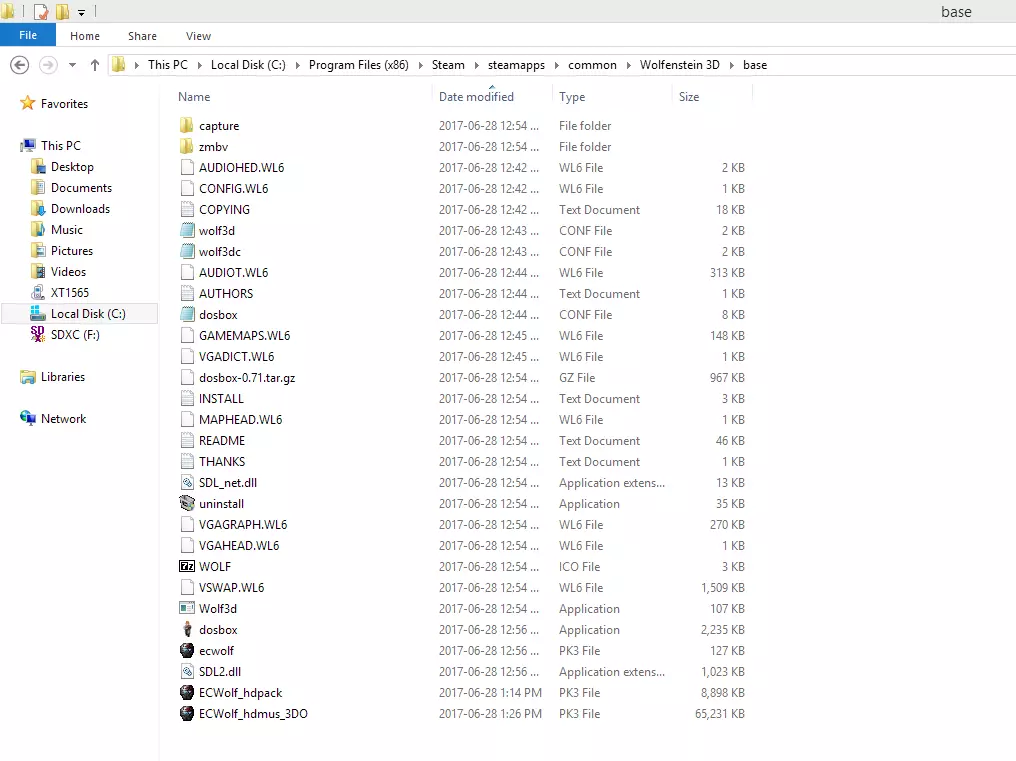Viewport: 1016px width, 761px height.
Task: Expand chevron after common breadcrumb
Action: 629,65
